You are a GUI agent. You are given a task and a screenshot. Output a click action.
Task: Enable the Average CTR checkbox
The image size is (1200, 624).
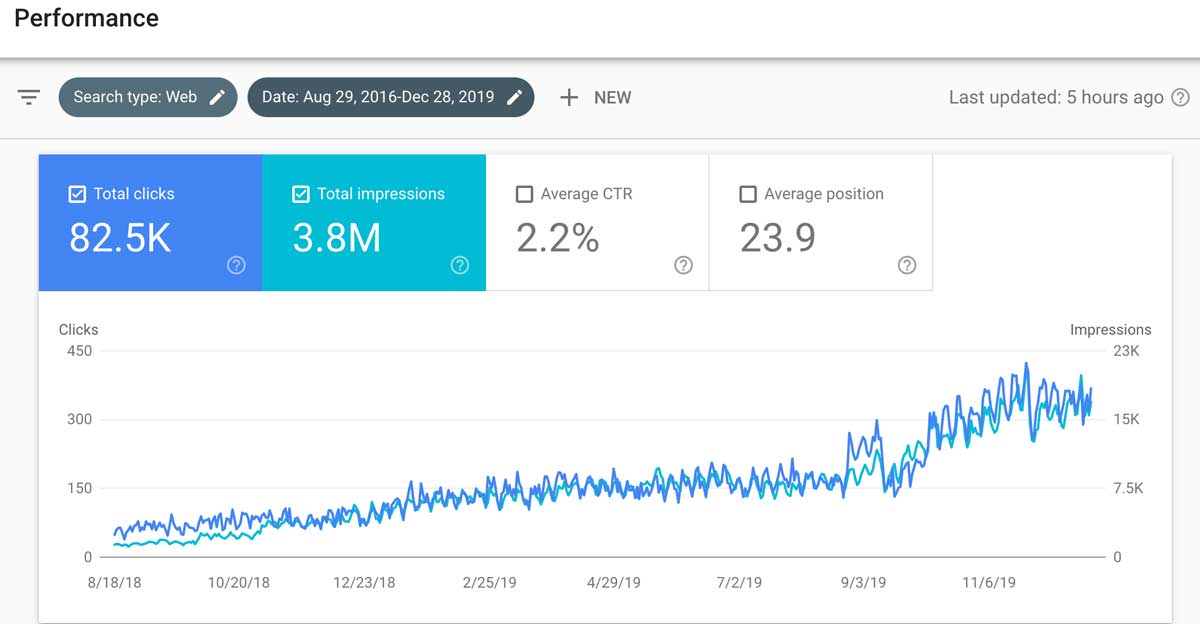point(524,194)
